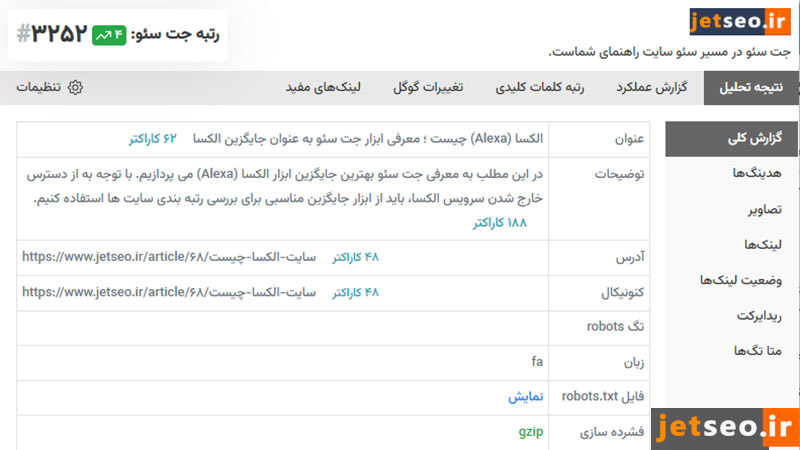Click the فشرده سازی label
The width and height of the screenshot is (800, 450).
point(612,432)
